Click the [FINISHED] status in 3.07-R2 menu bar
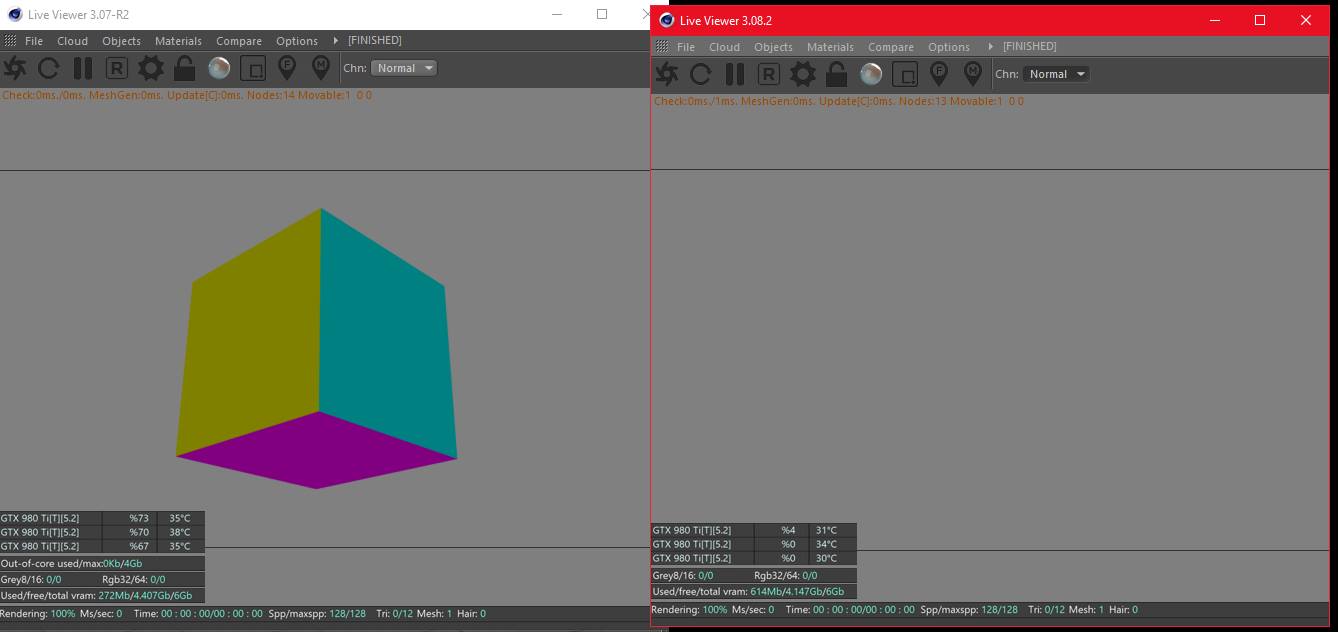Image resolution: width=1338 pixels, height=632 pixels. pos(375,41)
